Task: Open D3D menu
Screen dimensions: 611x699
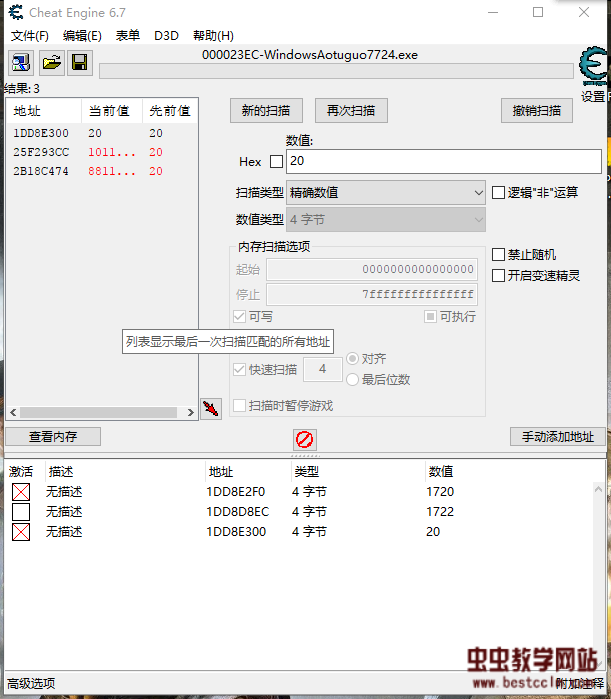Action: [166, 36]
